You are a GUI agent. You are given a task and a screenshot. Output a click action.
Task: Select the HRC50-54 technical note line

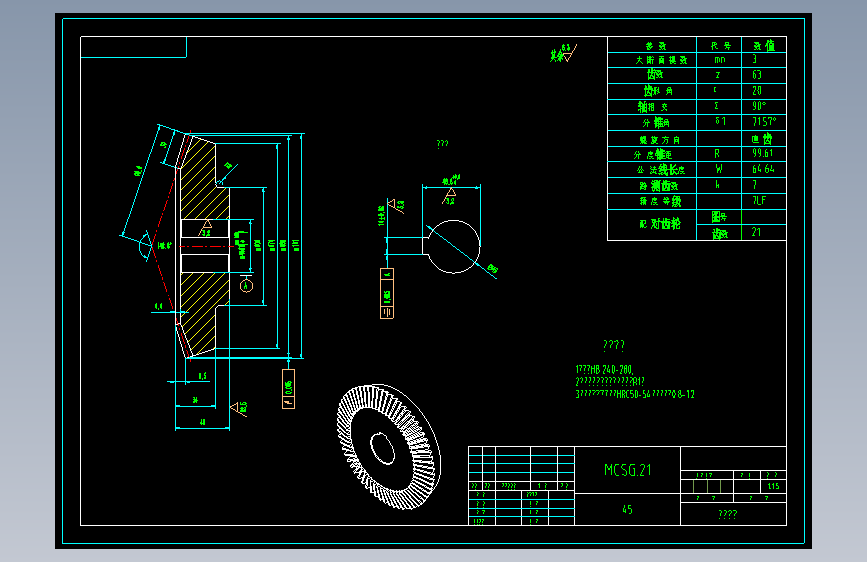tap(635, 394)
